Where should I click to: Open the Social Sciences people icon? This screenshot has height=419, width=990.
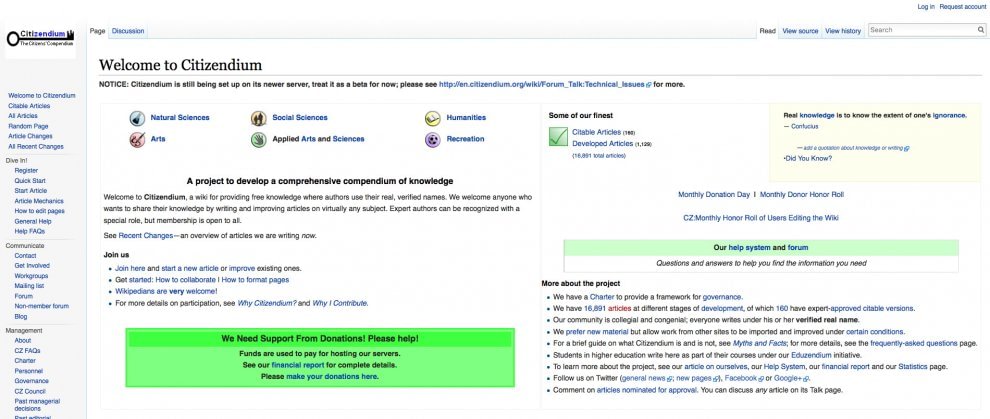point(258,118)
